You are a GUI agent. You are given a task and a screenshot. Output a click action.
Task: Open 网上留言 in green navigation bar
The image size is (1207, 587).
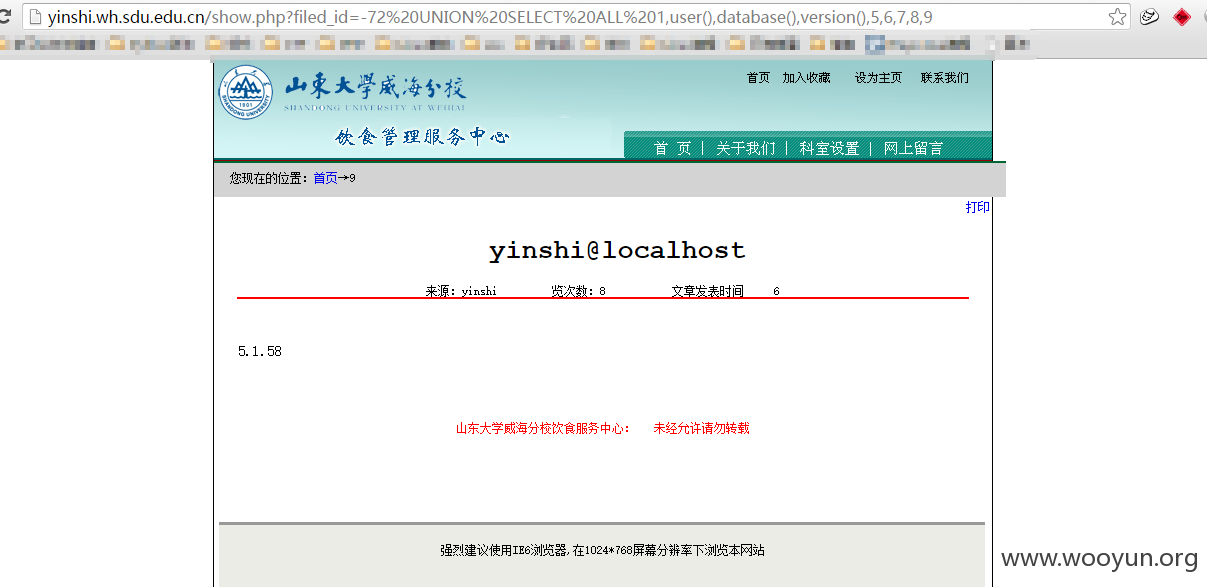[x=913, y=148]
